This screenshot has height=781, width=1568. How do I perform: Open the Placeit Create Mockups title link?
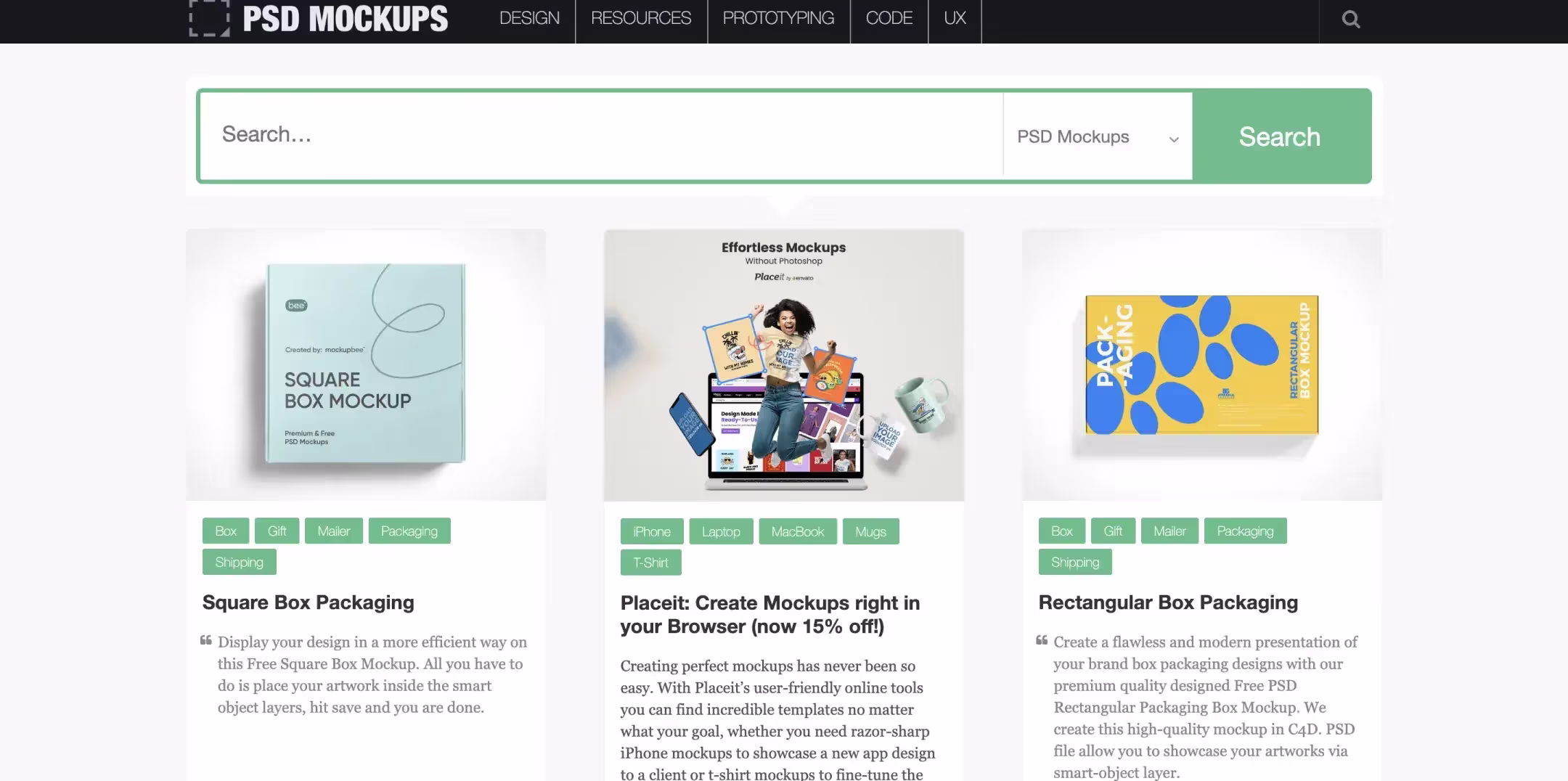tap(770, 615)
